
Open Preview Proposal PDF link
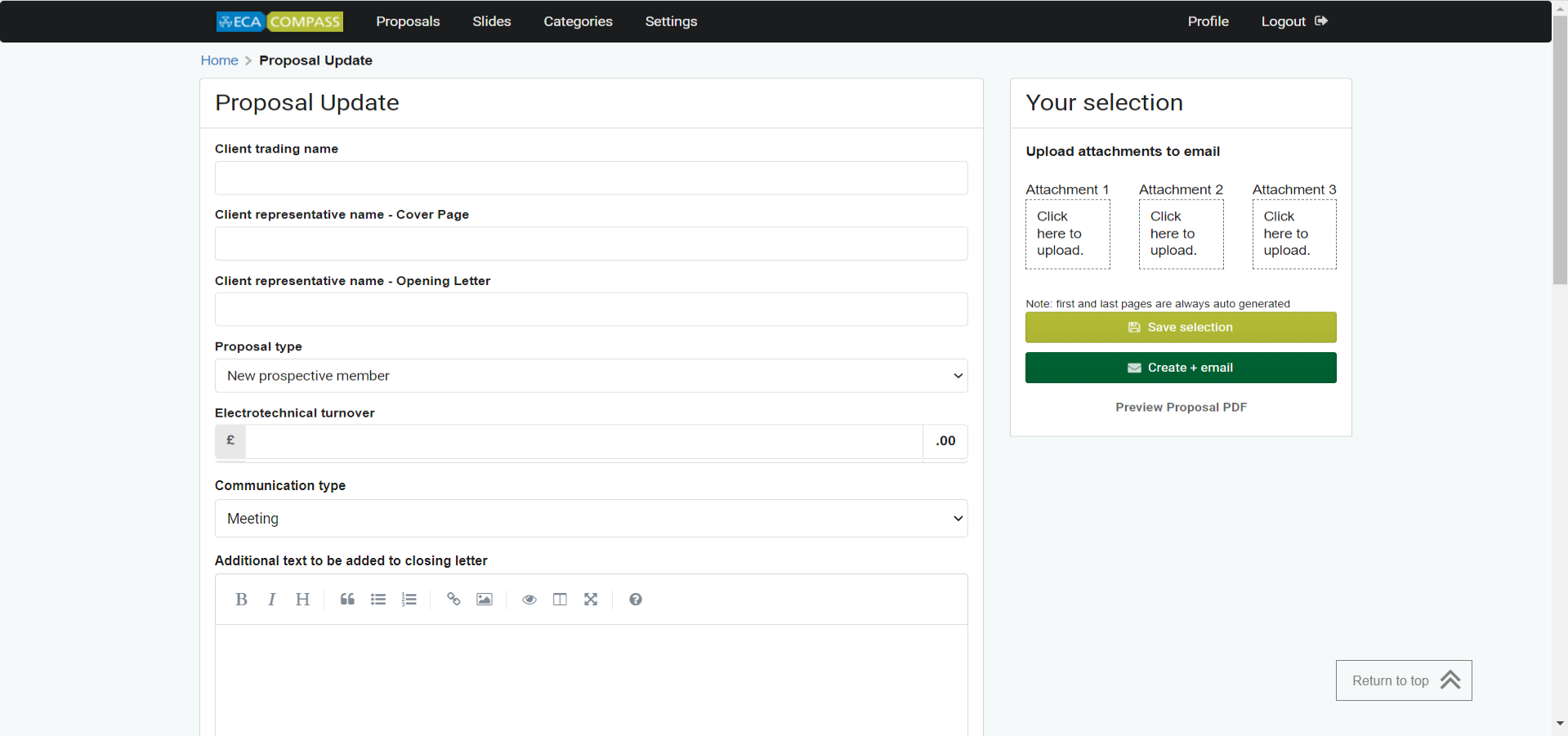(x=1180, y=407)
